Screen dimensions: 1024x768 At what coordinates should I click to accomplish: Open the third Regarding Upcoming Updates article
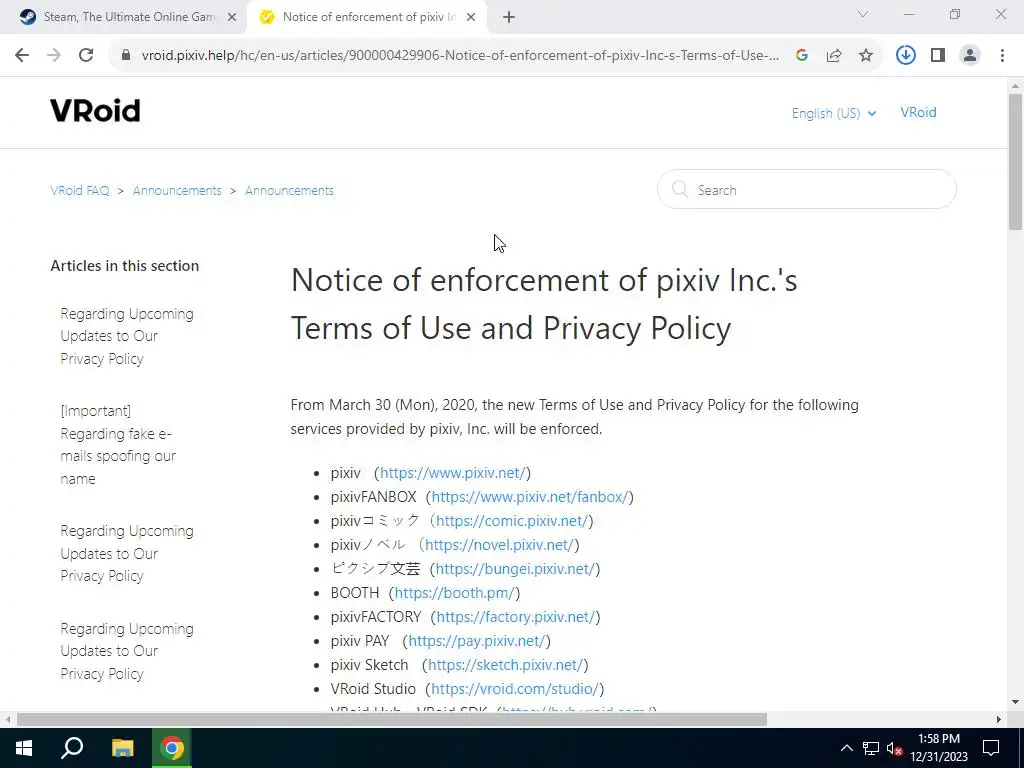click(x=127, y=651)
